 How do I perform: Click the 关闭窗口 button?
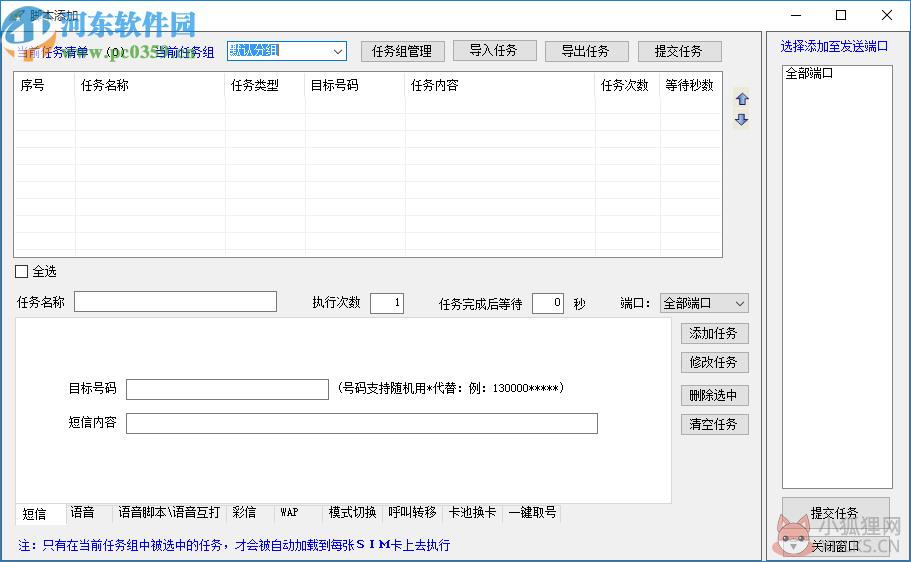pos(835,546)
